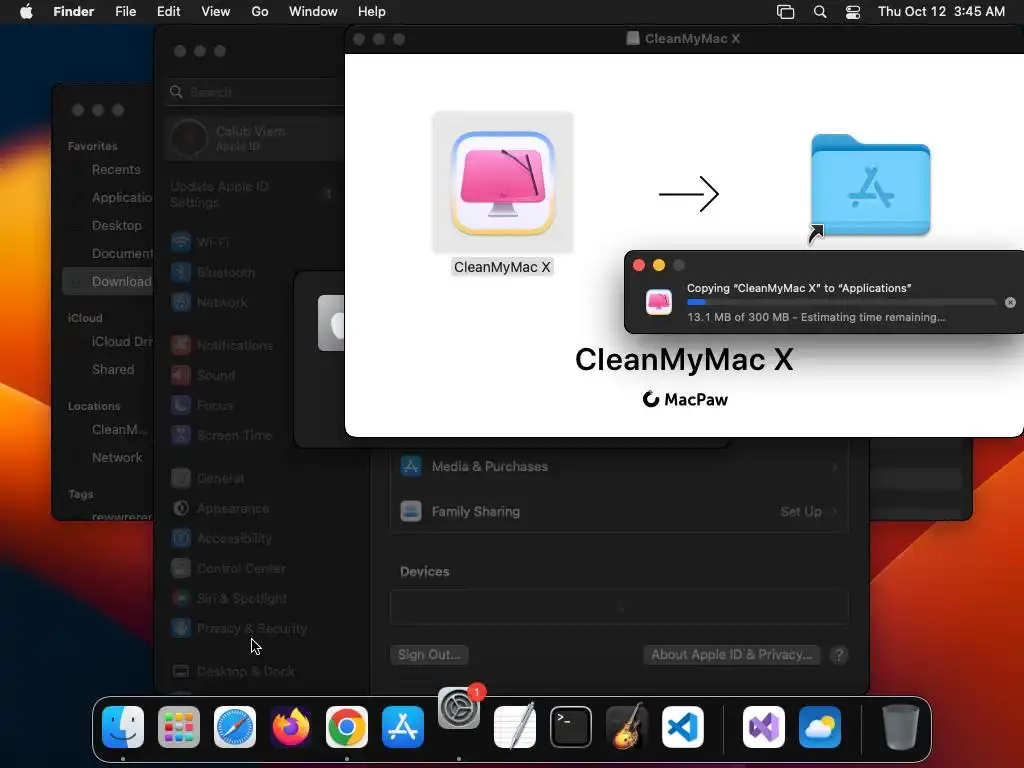Viewport: 1024px width, 768px height.
Task: Select Desktop in Finder sidebar
Action: click(x=116, y=225)
